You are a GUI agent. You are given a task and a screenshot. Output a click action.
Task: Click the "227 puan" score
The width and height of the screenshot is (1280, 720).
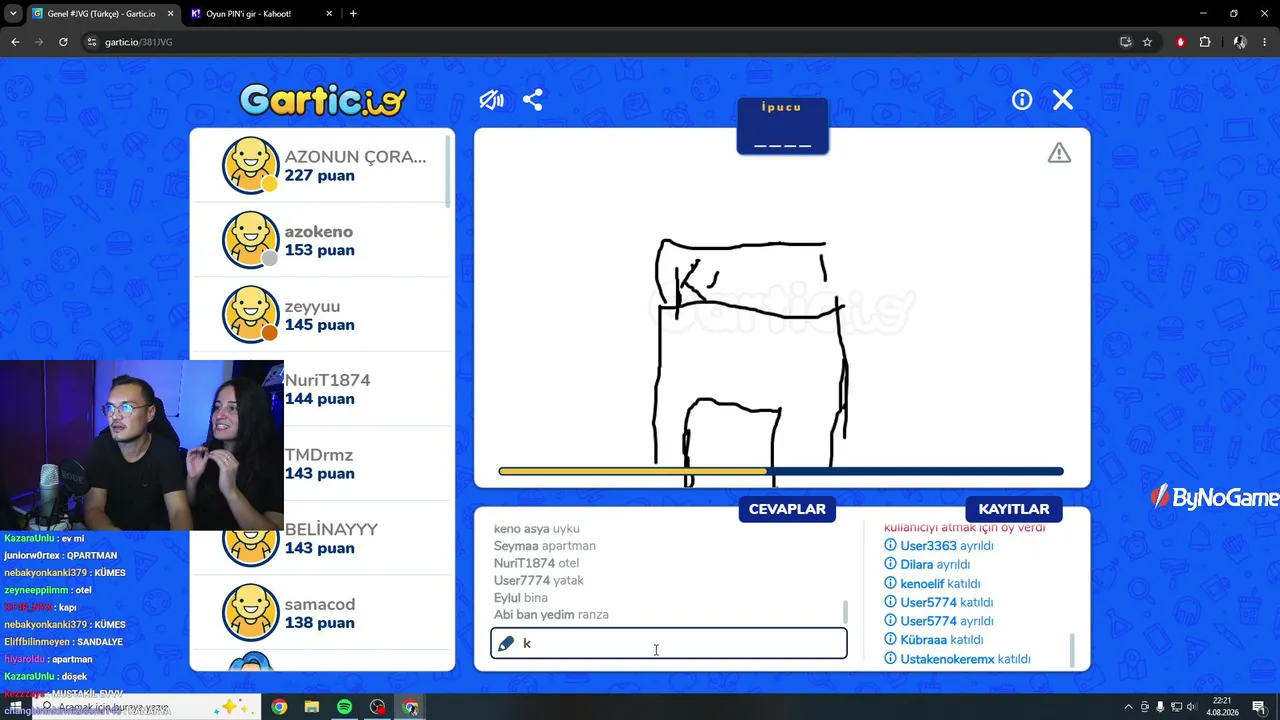tap(319, 176)
